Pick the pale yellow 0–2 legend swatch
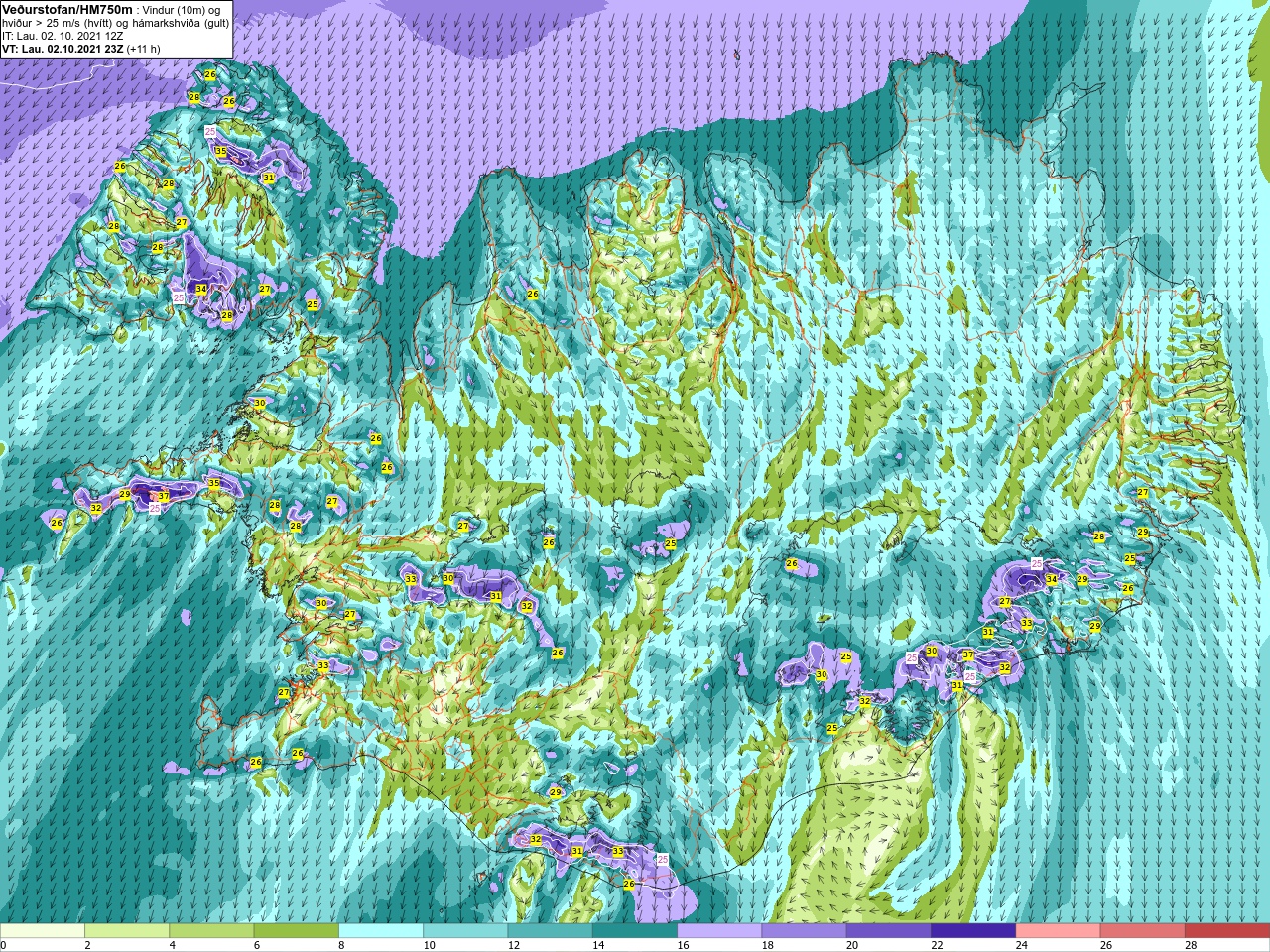Image resolution: width=1270 pixels, height=952 pixels. (x=43, y=931)
